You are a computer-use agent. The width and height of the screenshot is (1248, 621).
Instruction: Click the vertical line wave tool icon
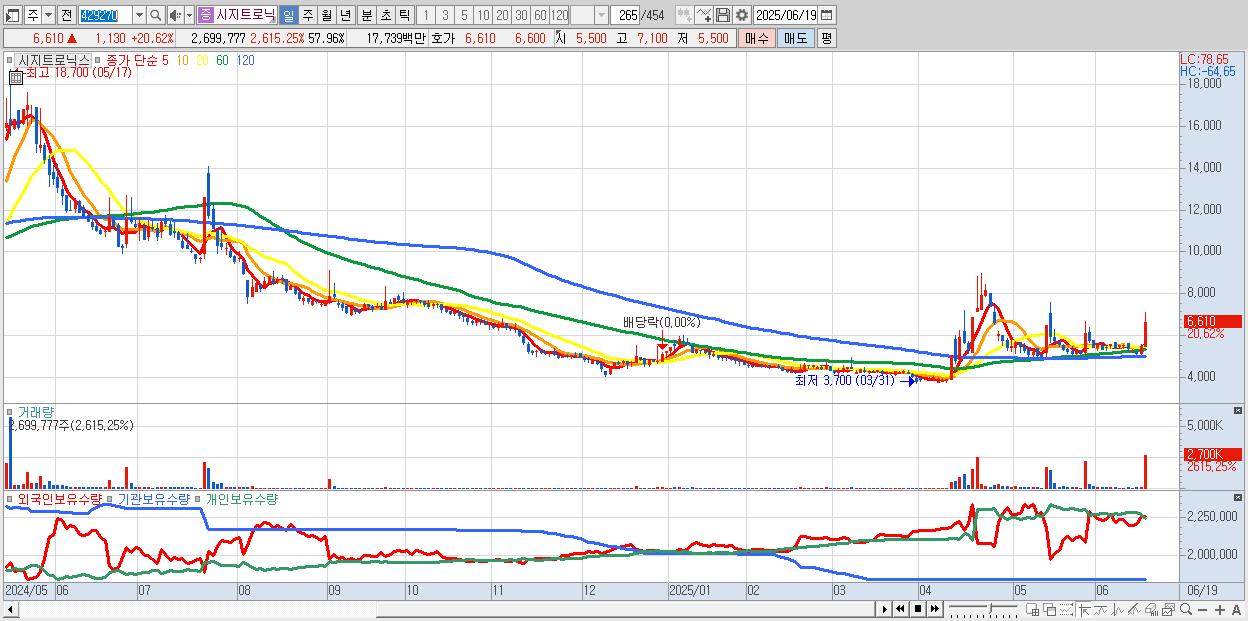point(1117,609)
